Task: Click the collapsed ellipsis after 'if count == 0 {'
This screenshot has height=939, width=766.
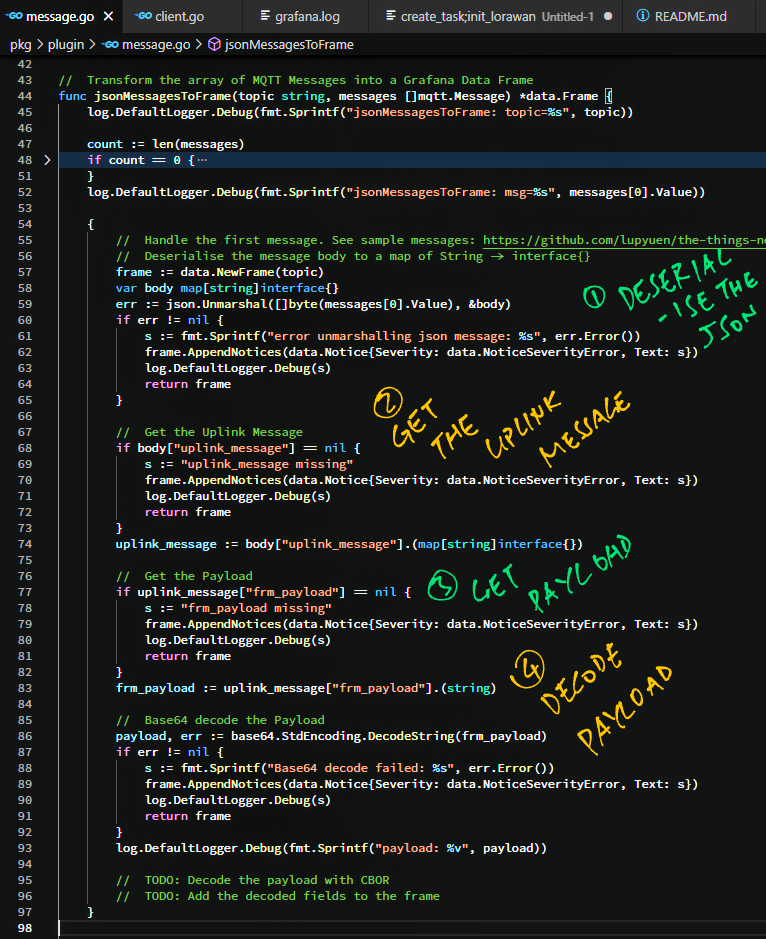Action: point(201,160)
